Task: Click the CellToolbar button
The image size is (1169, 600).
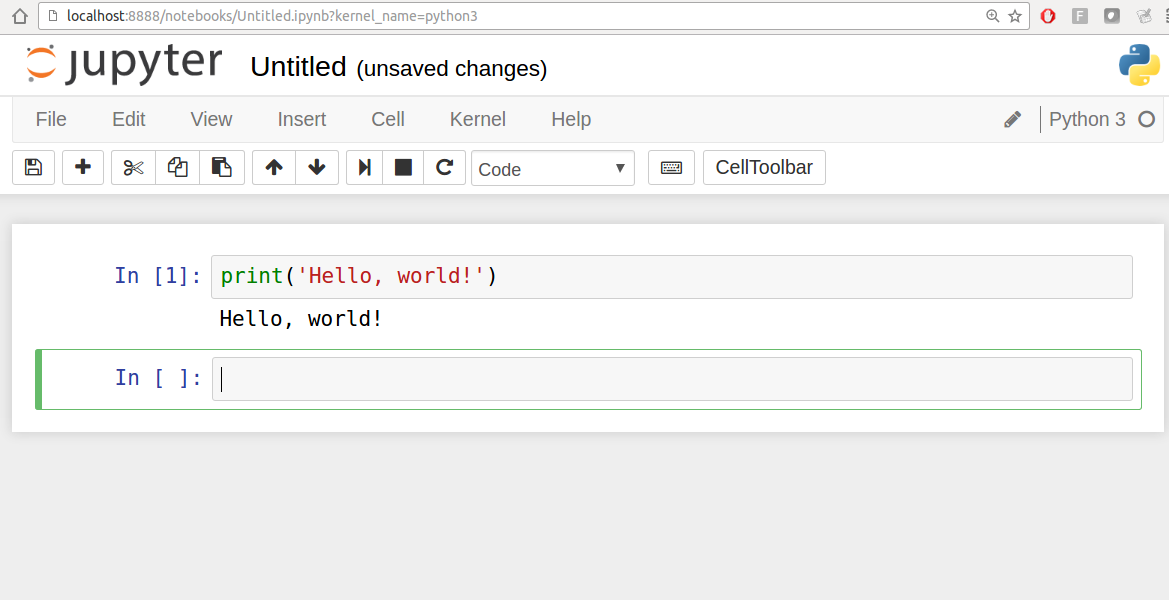Action: 764,168
